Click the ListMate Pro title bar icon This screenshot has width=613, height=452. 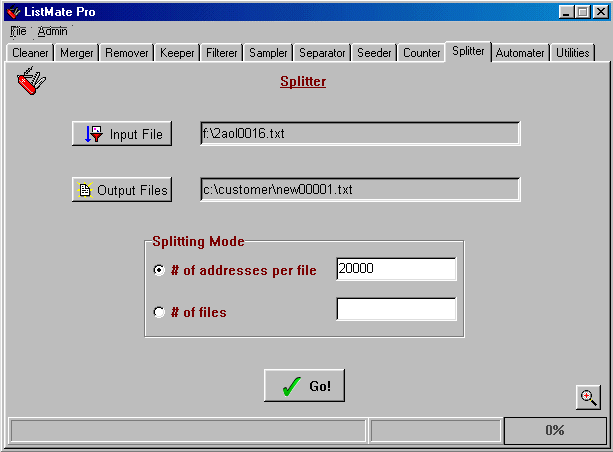tap(13, 12)
